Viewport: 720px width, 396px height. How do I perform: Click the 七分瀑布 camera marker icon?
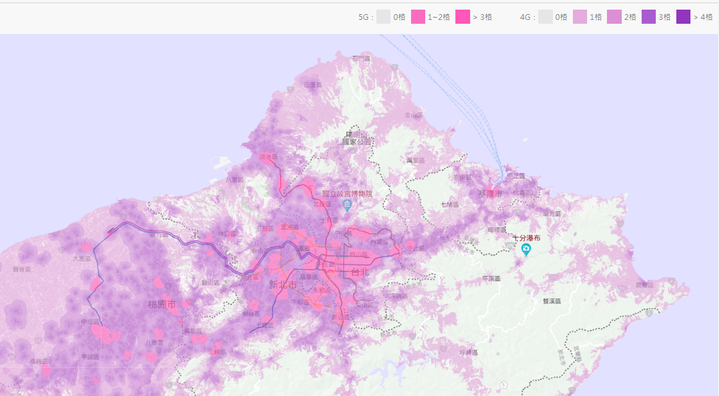[x=526, y=249]
